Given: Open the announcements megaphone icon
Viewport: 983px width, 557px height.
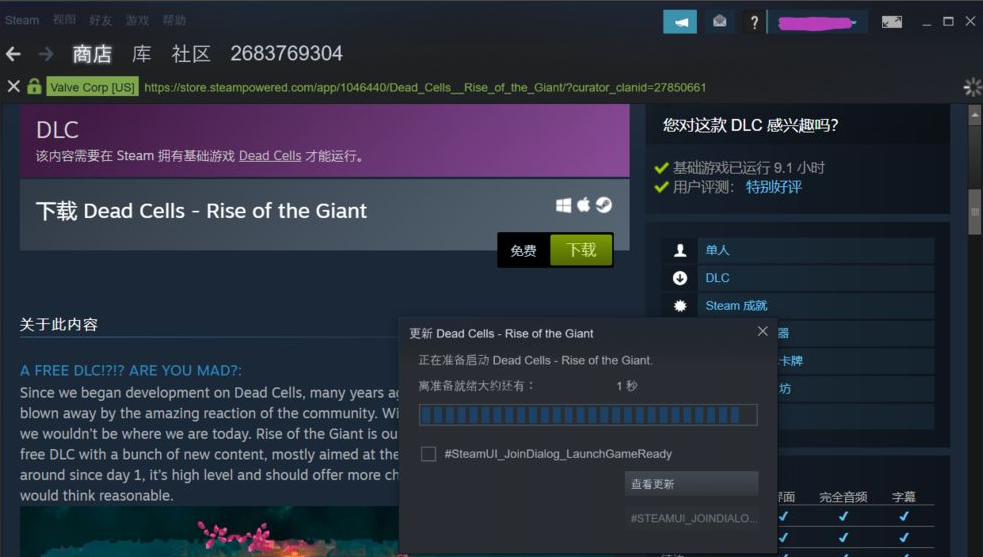Looking at the screenshot, I should [x=680, y=22].
